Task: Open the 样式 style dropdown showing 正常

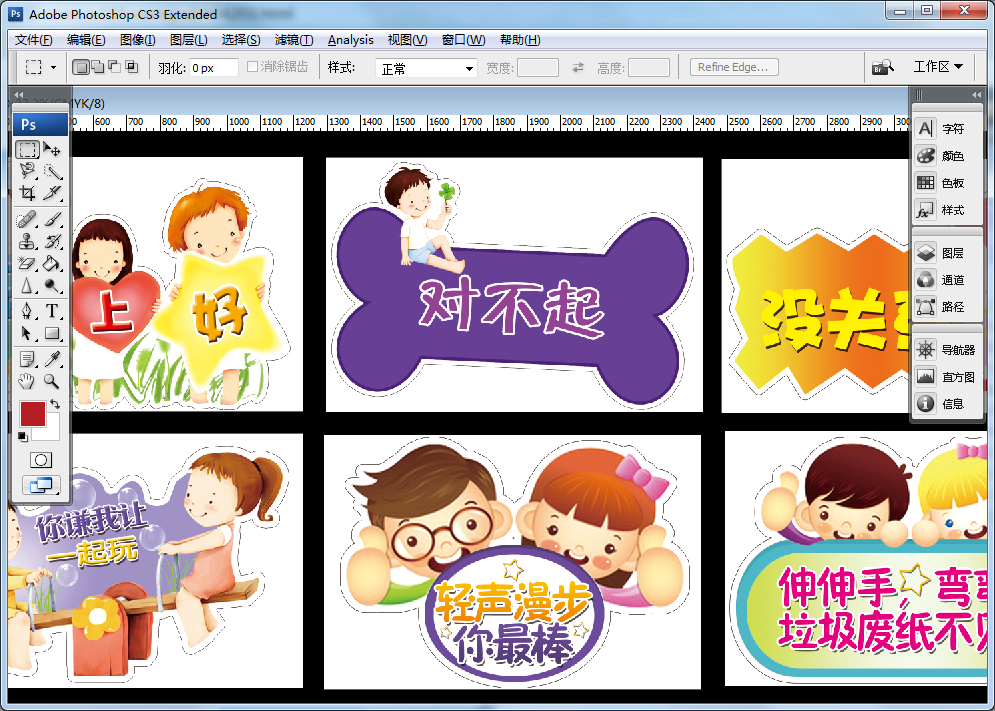Action: [x=426, y=68]
